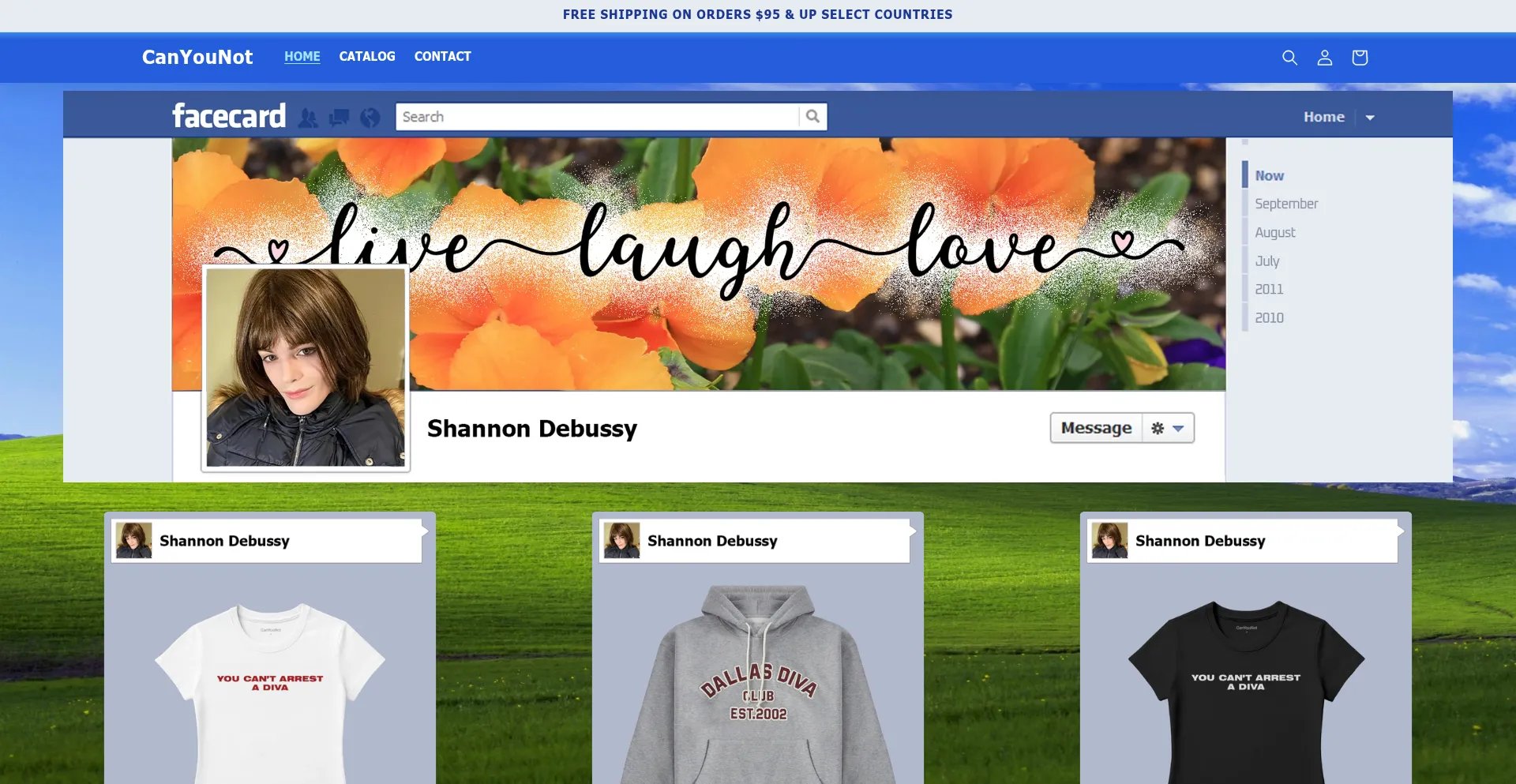Click the facecard logo
Image resolution: width=1516 pixels, height=784 pixels.
[x=229, y=116]
